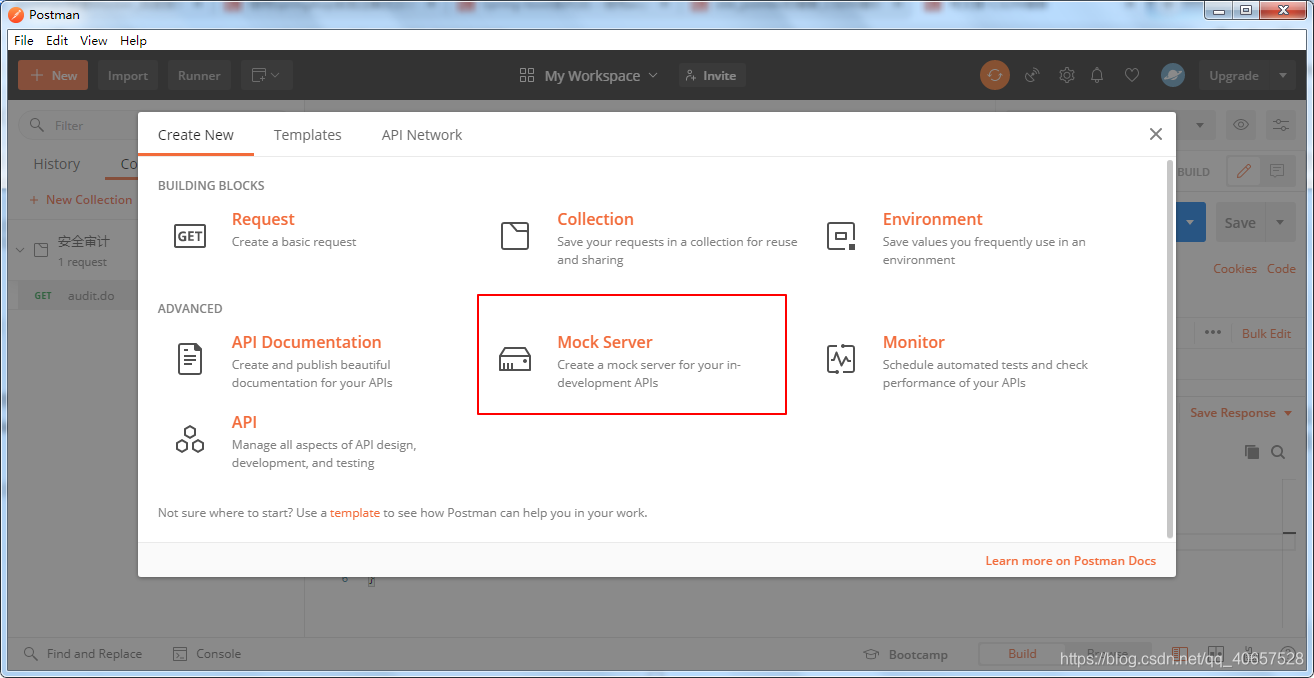This screenshot has height=678, width=1314.
Task: Click the Environment icon in Building Blocks
Action: pos(841,236)
